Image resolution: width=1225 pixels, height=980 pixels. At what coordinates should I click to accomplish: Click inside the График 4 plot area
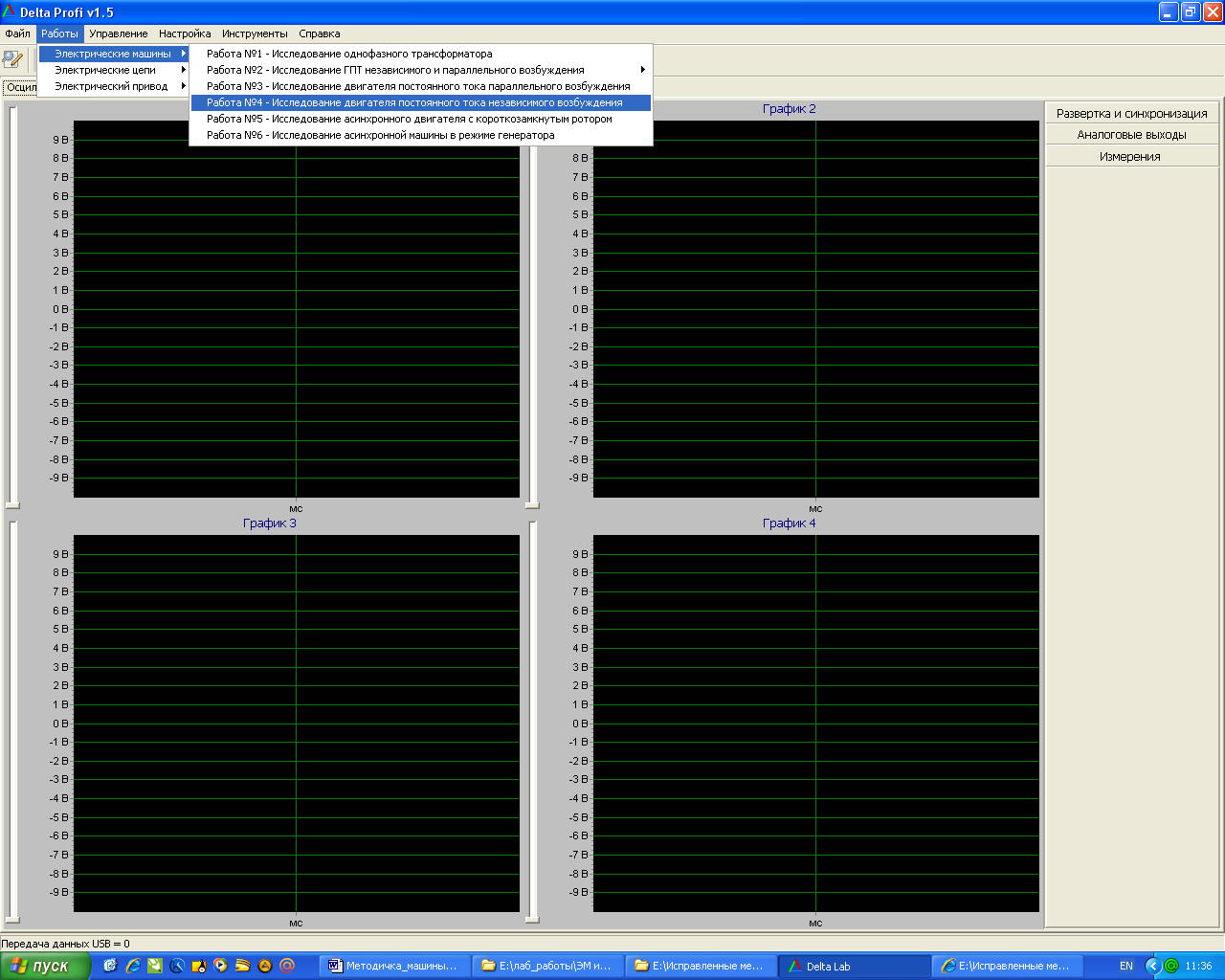[x=816, y=724]
